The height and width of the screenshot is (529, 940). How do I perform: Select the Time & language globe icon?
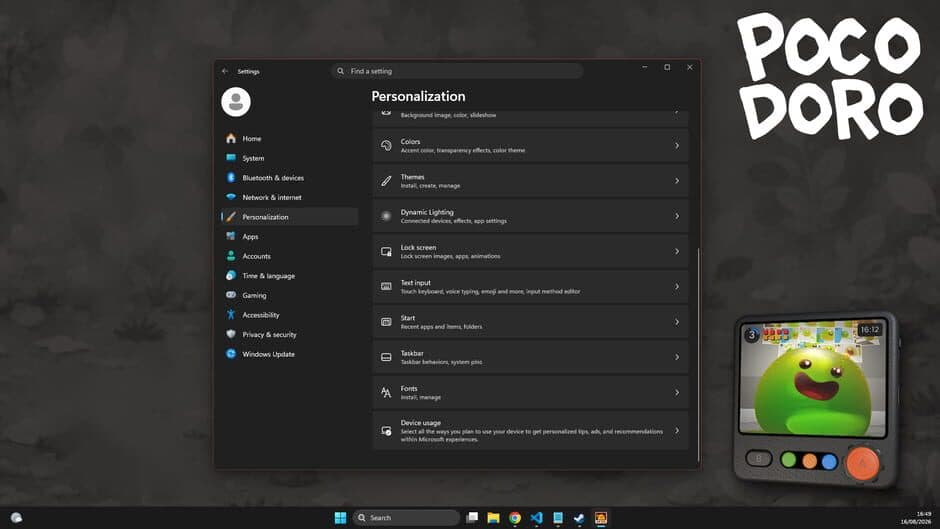pos(231,275)
